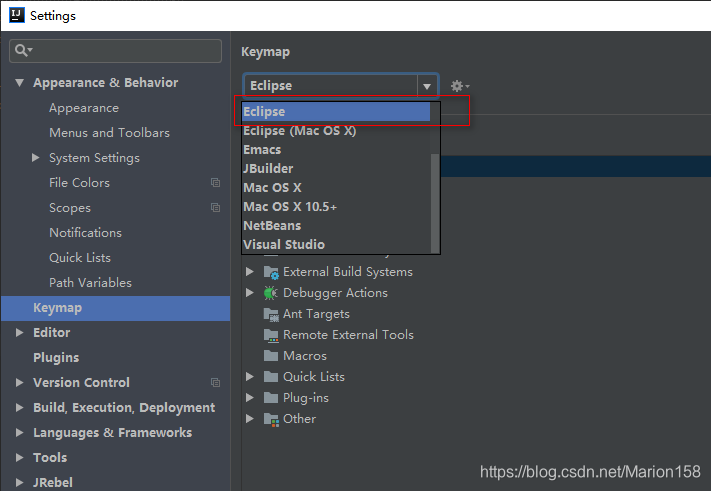This screenshot has height=491, width=711.
Task: Select the Ant Targets keymap row
Action: pos(316,314)
